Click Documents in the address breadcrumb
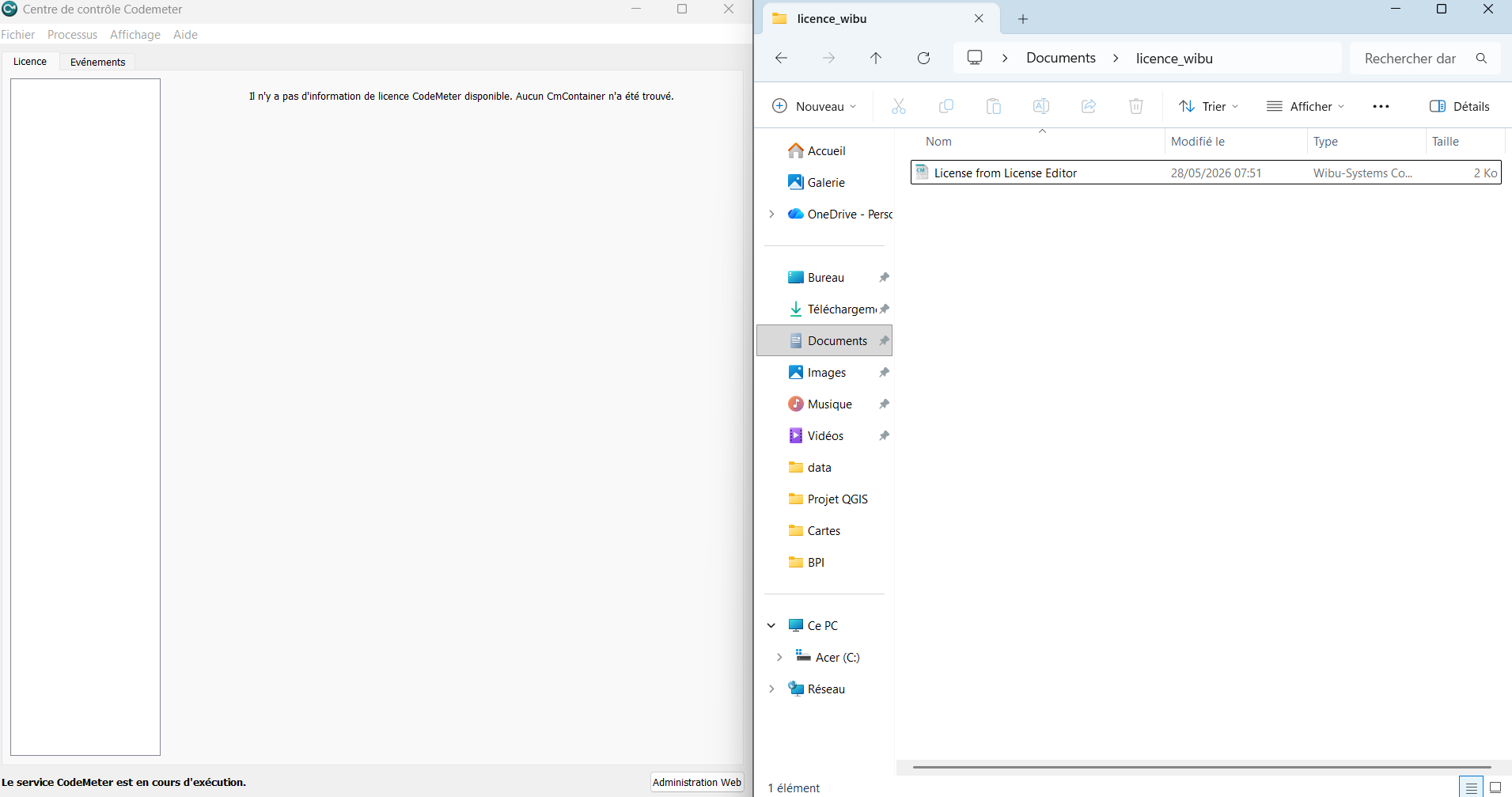 pos(1060,58)
